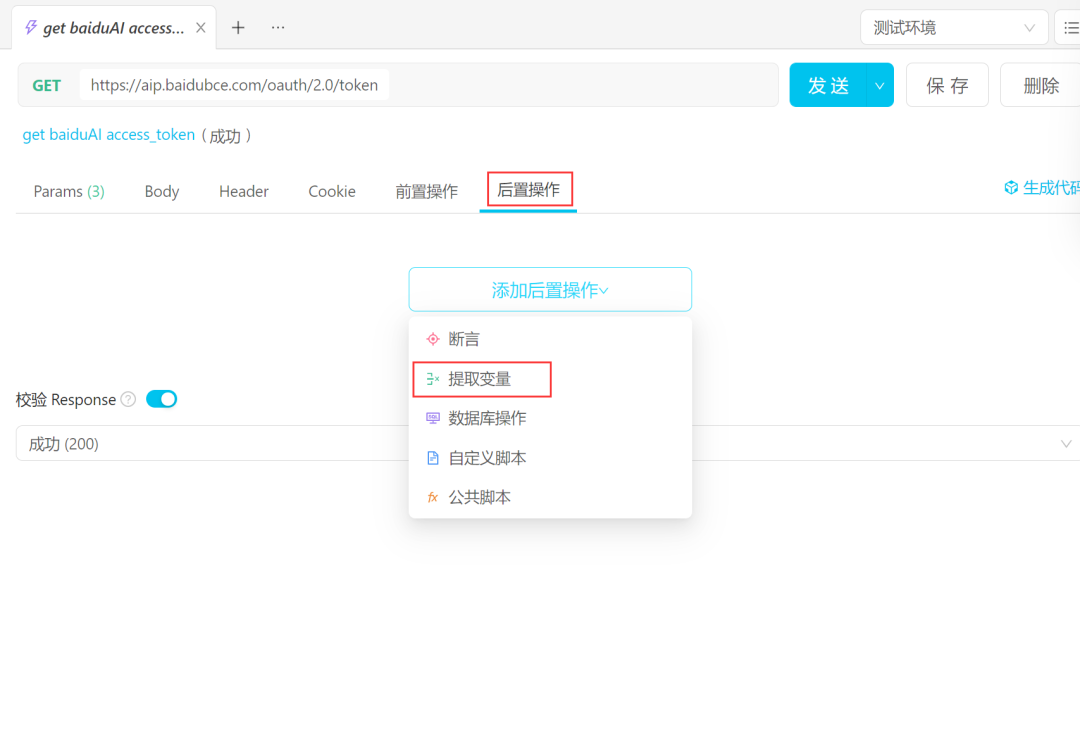This screenshot has height=733, width=1080.
Task: Switch to the Header tab
Action: pos(244,192)
